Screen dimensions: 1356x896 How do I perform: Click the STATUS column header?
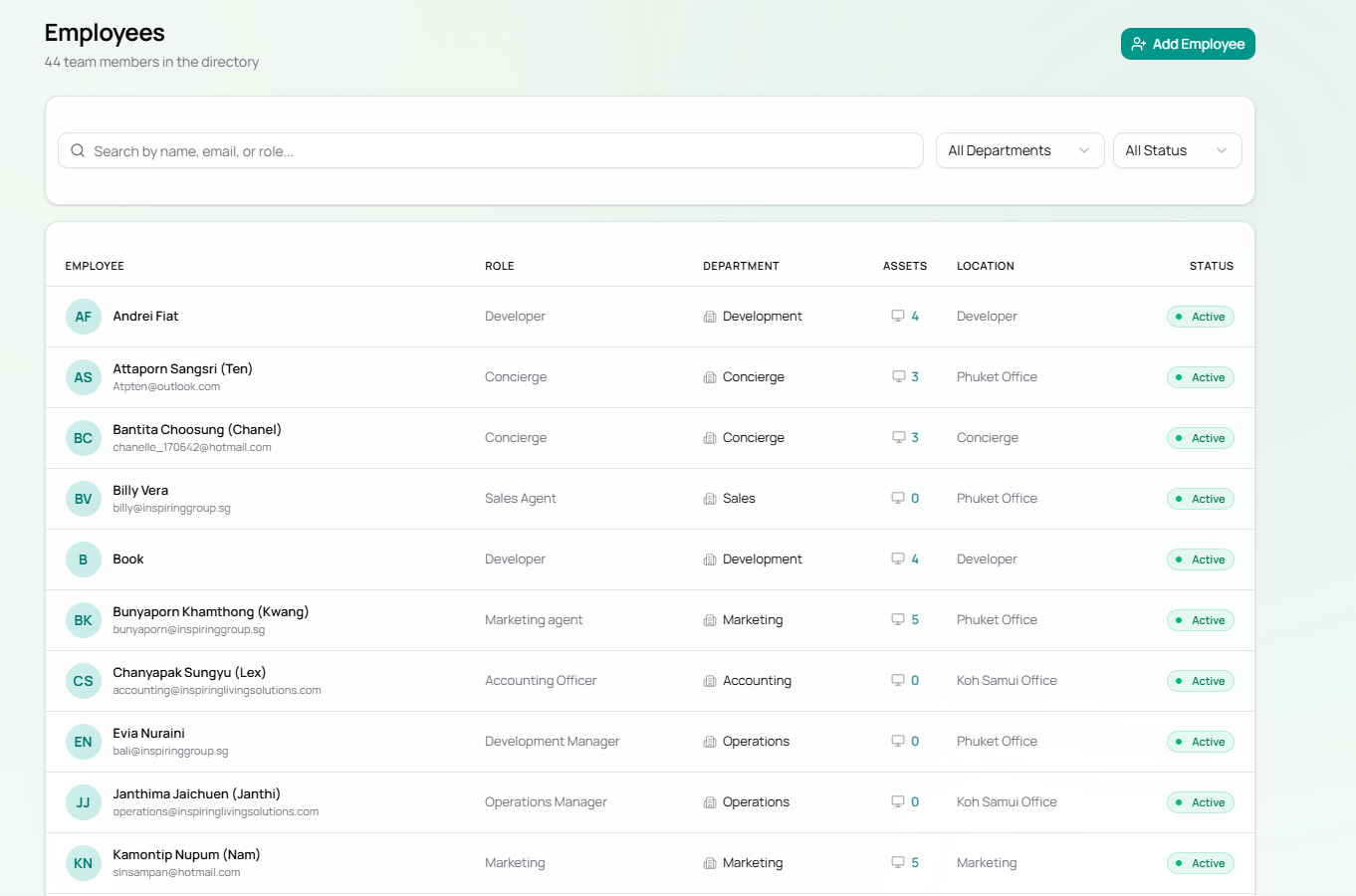point(1212,266)
